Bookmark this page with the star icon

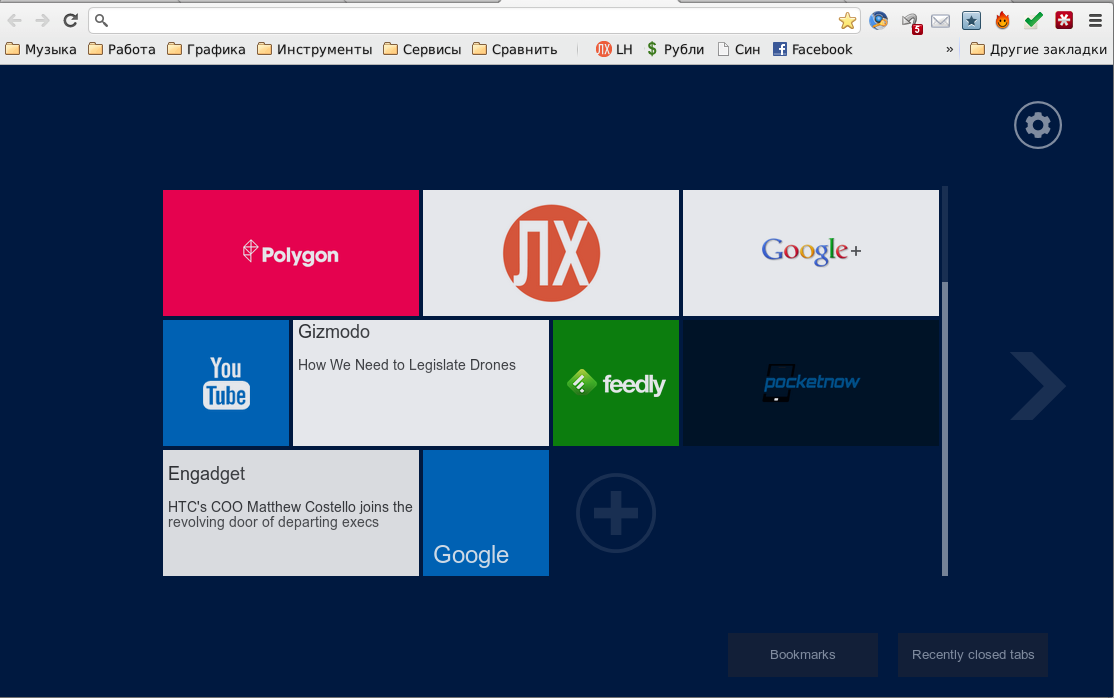click(x=847, y=21)
